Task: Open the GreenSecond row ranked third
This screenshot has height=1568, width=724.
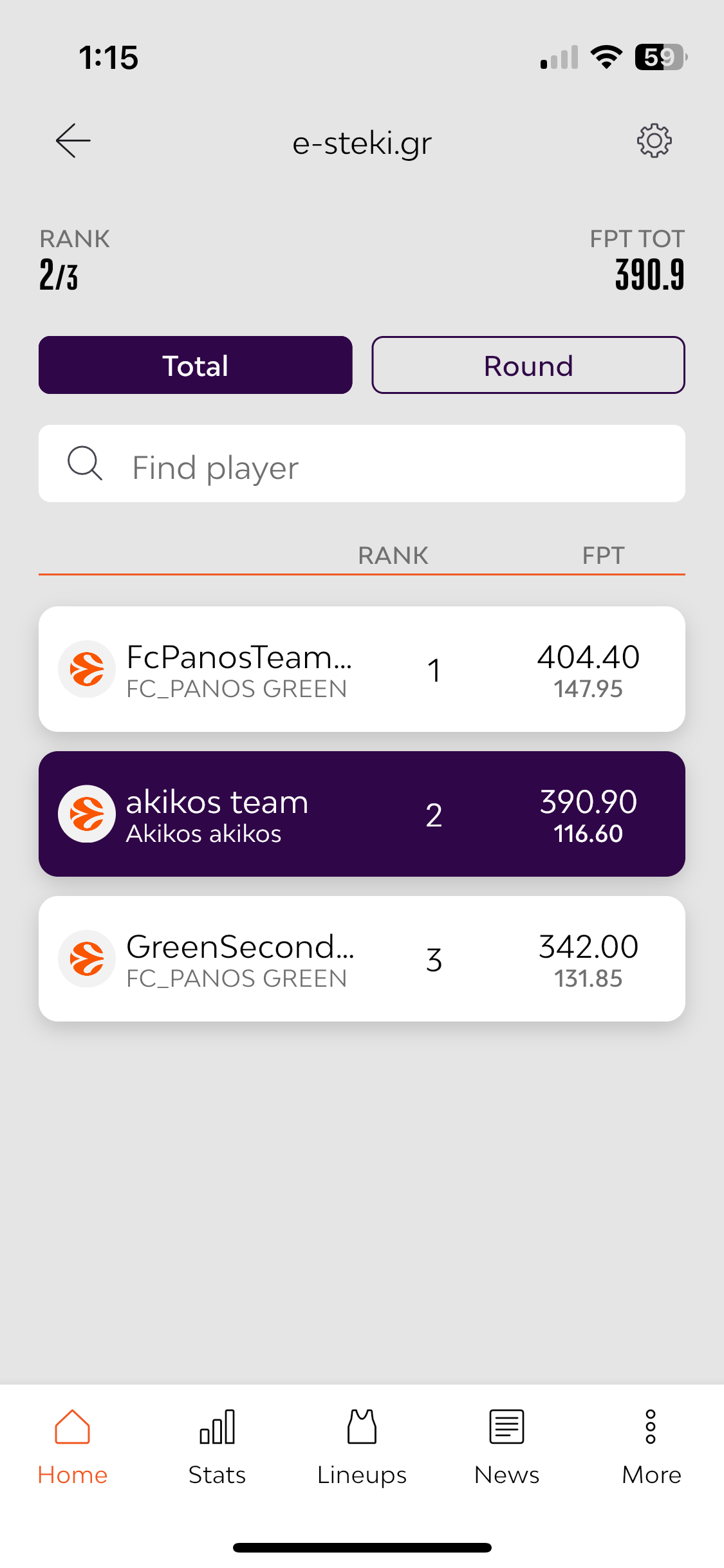Action: [362, 958]
